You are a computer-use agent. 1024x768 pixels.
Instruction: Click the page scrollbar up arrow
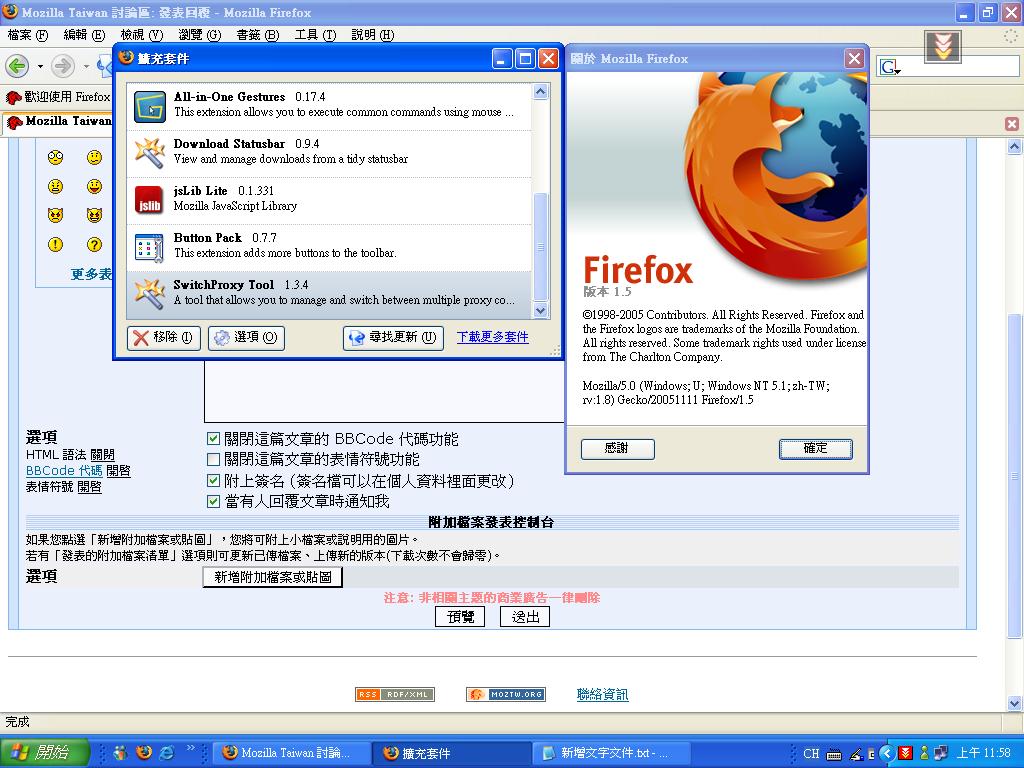coord(1014,147)
